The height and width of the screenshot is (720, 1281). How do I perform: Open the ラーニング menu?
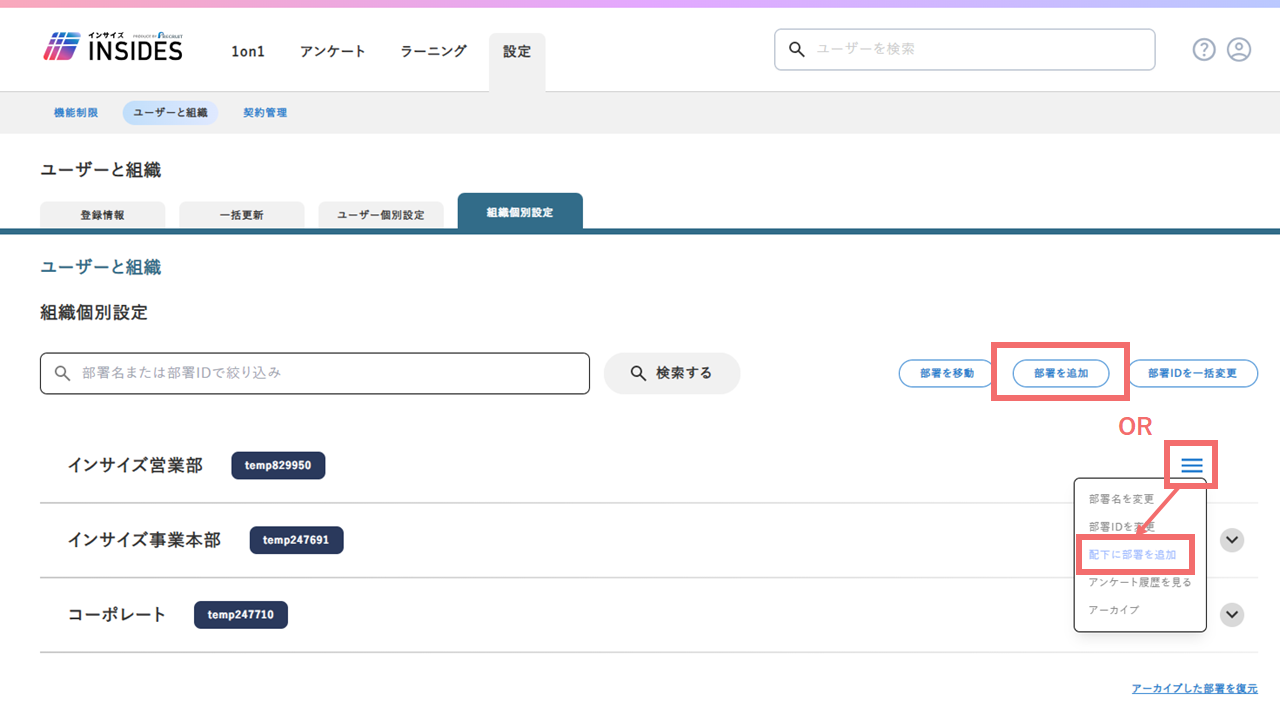[x=433, y=51]
